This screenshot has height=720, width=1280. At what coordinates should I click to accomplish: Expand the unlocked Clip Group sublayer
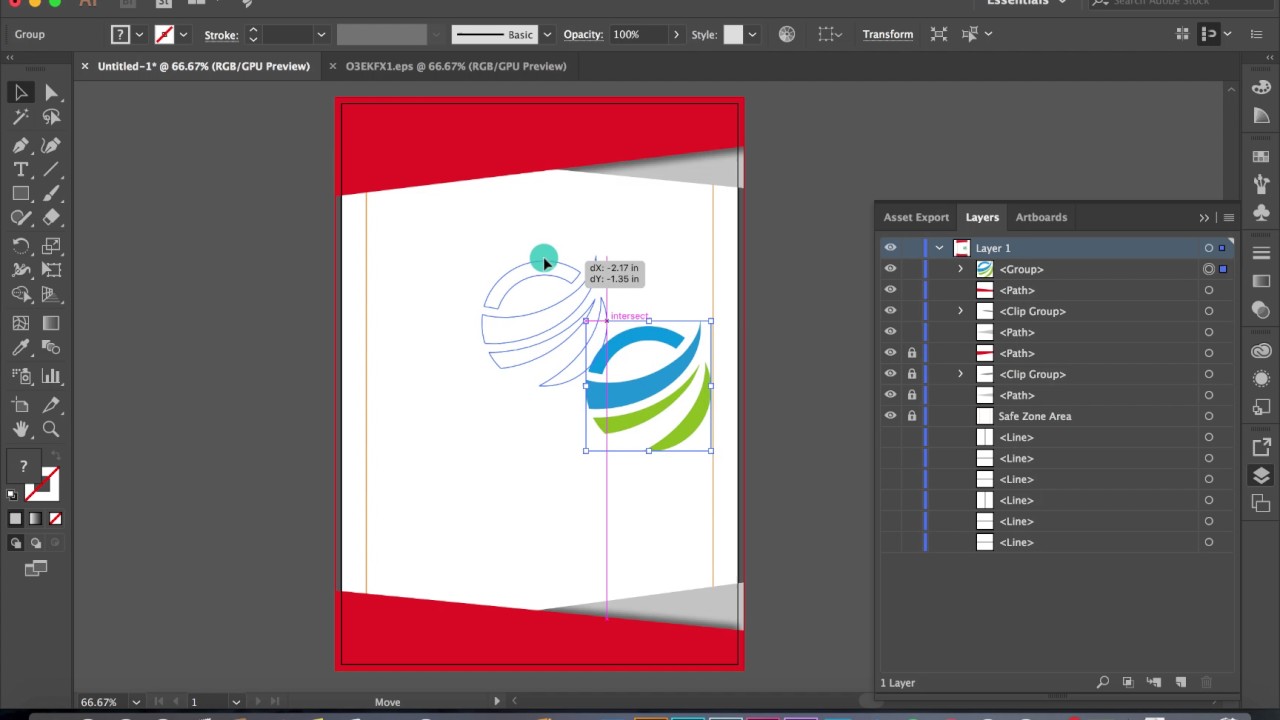click(961, 311)
